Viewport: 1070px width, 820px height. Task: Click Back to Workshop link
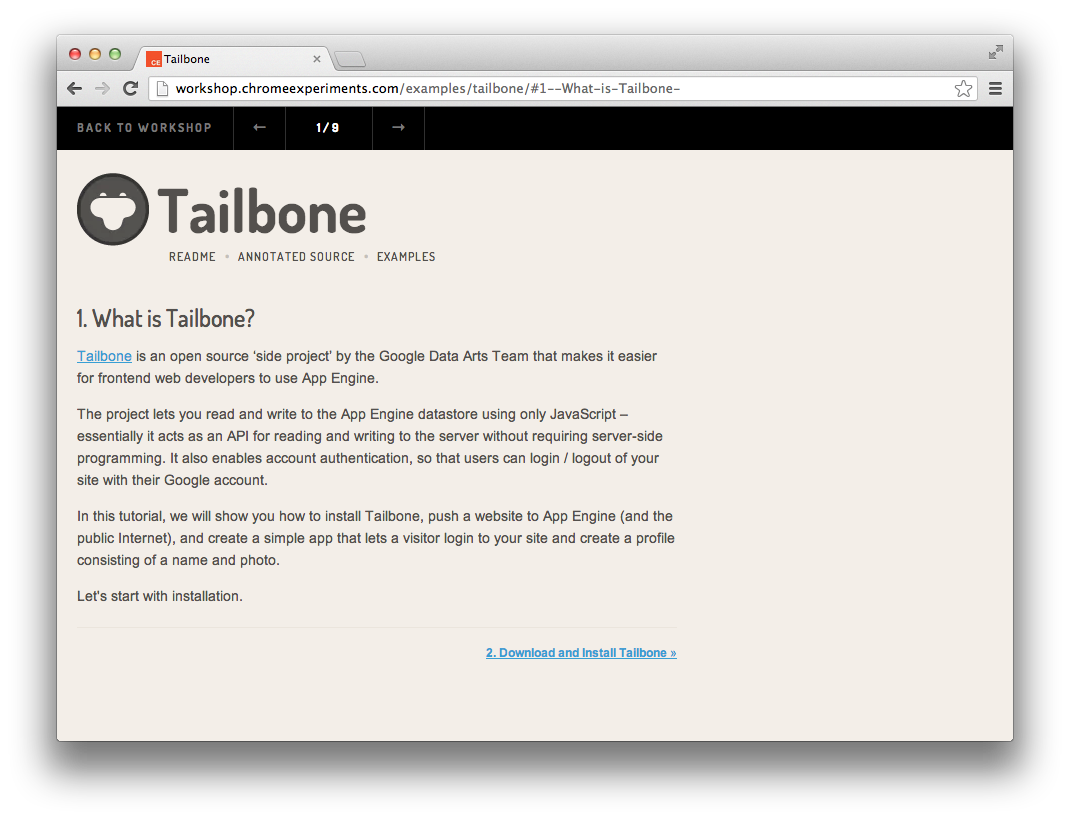(x=144, y=128)
